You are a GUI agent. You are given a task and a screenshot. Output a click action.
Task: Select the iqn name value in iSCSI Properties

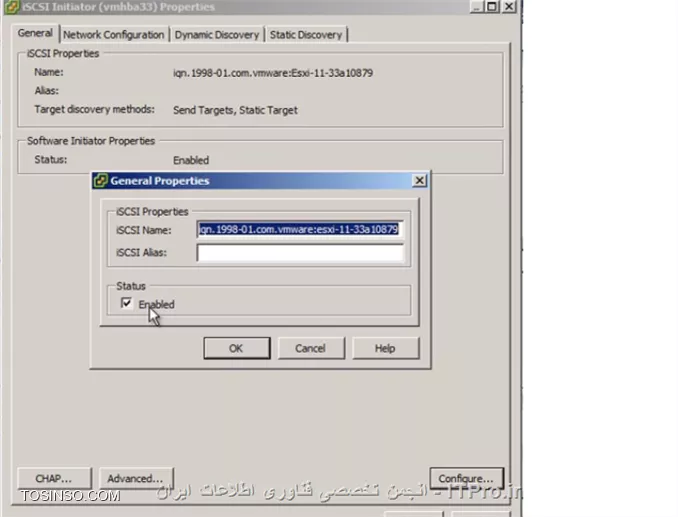(x=273, y=73)
